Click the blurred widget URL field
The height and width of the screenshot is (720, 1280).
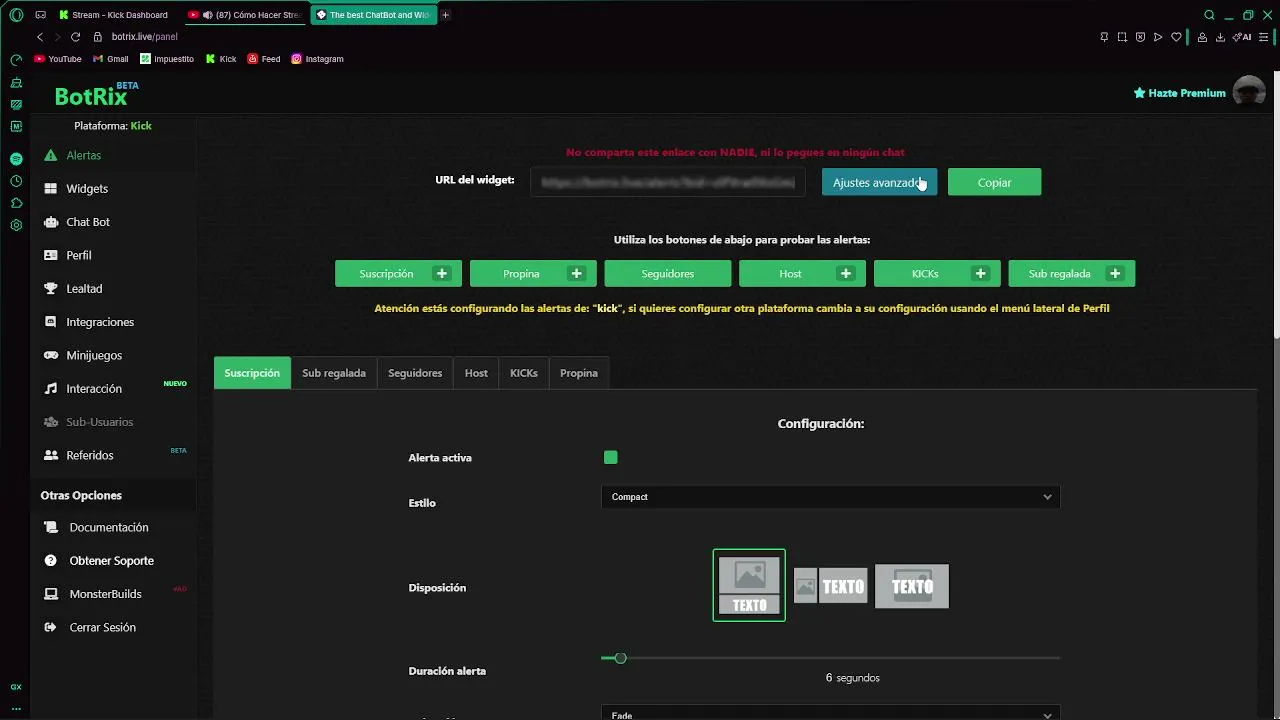[668, 182]
